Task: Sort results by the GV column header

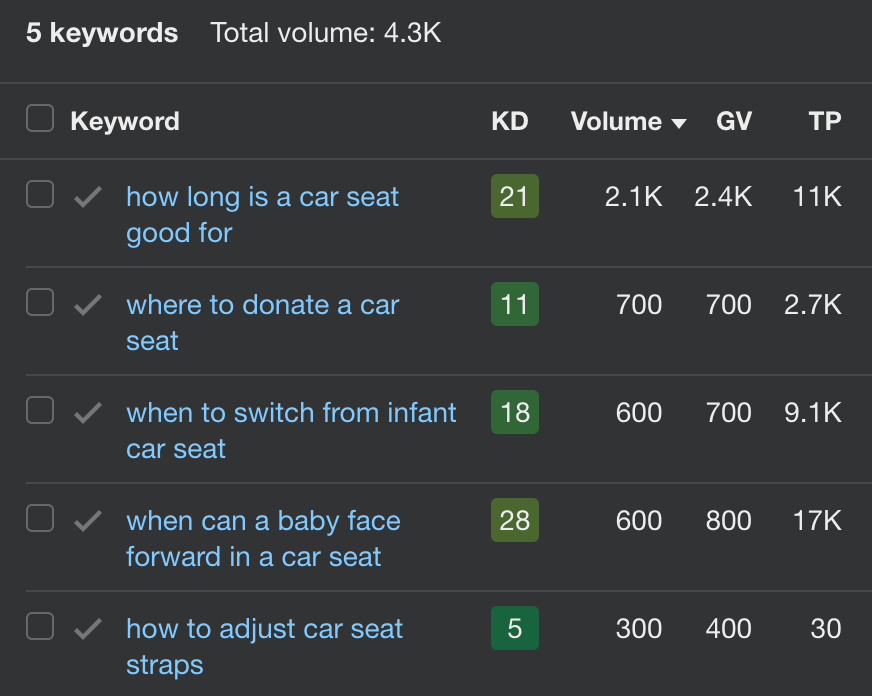Action: click(x=734, y=121)
